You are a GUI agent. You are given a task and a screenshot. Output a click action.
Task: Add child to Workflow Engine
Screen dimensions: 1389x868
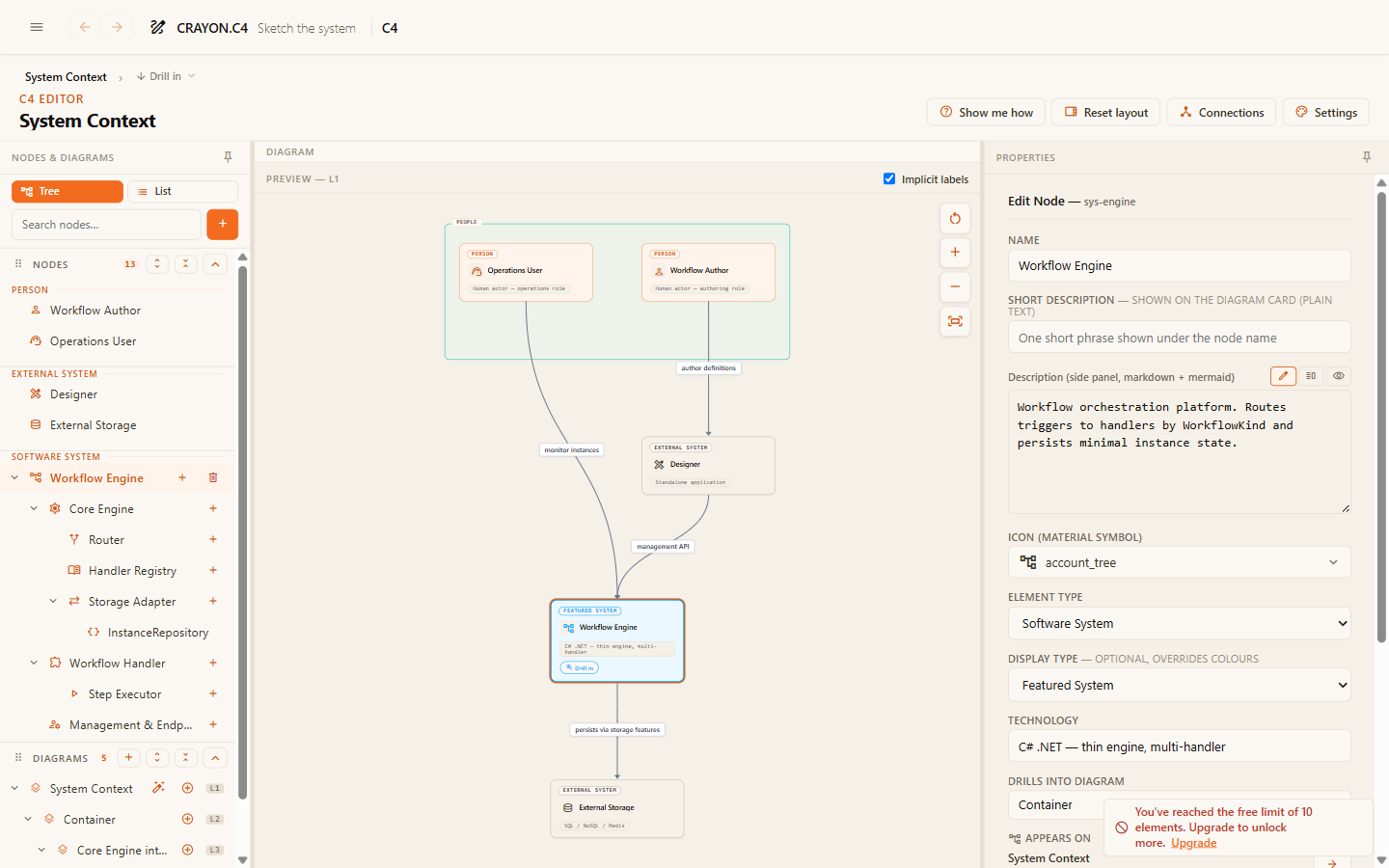coord(182,477)
